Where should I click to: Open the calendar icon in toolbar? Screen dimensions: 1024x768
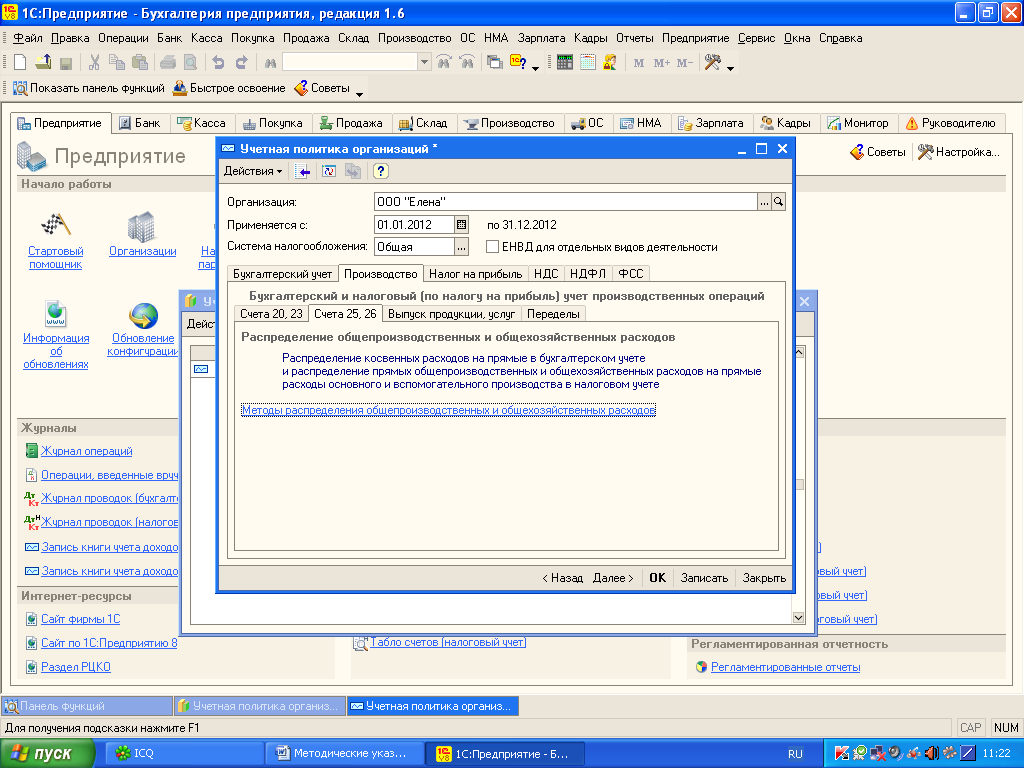click(588, 63)
